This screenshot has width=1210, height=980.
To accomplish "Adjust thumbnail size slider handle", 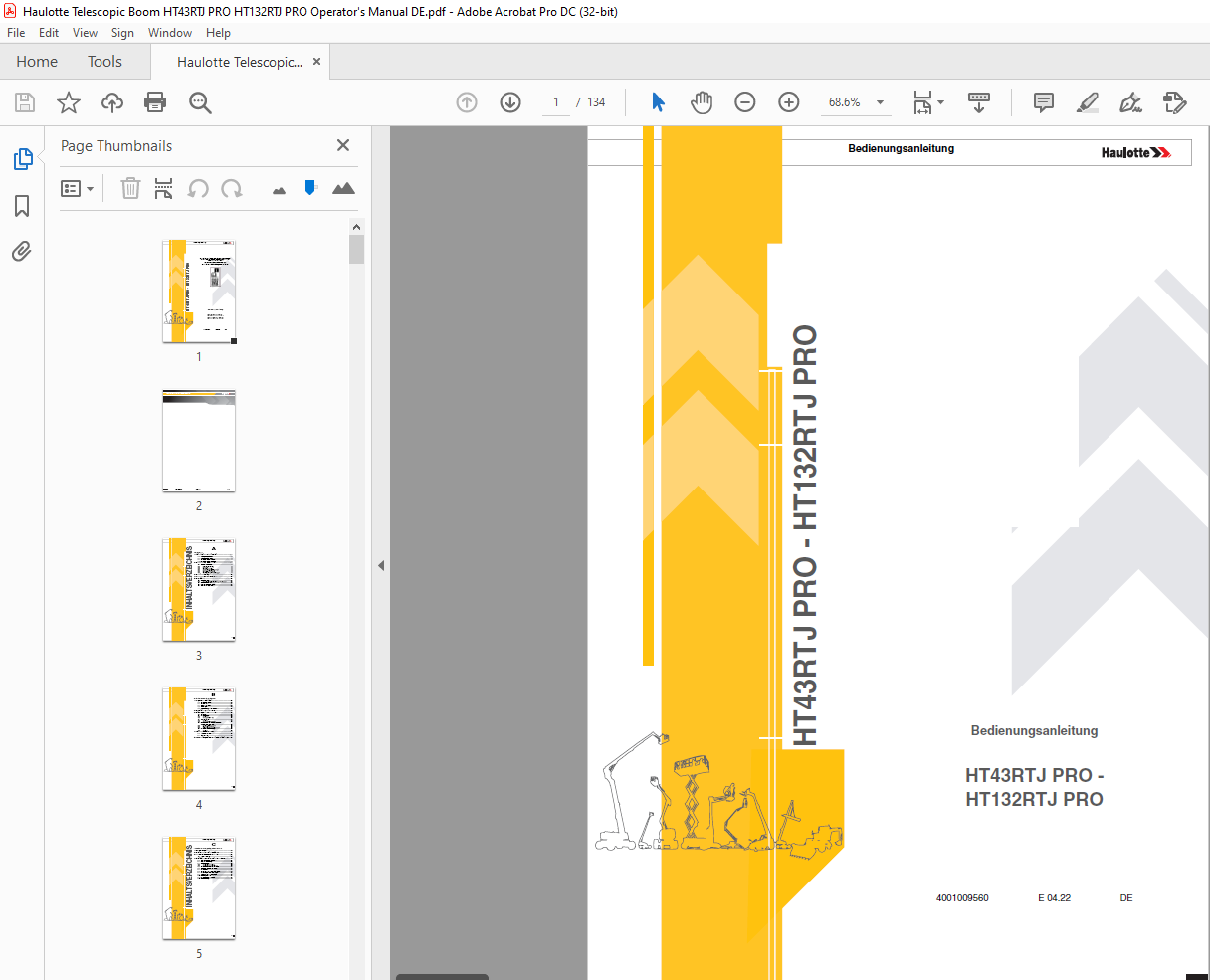I will coord(310,187).
